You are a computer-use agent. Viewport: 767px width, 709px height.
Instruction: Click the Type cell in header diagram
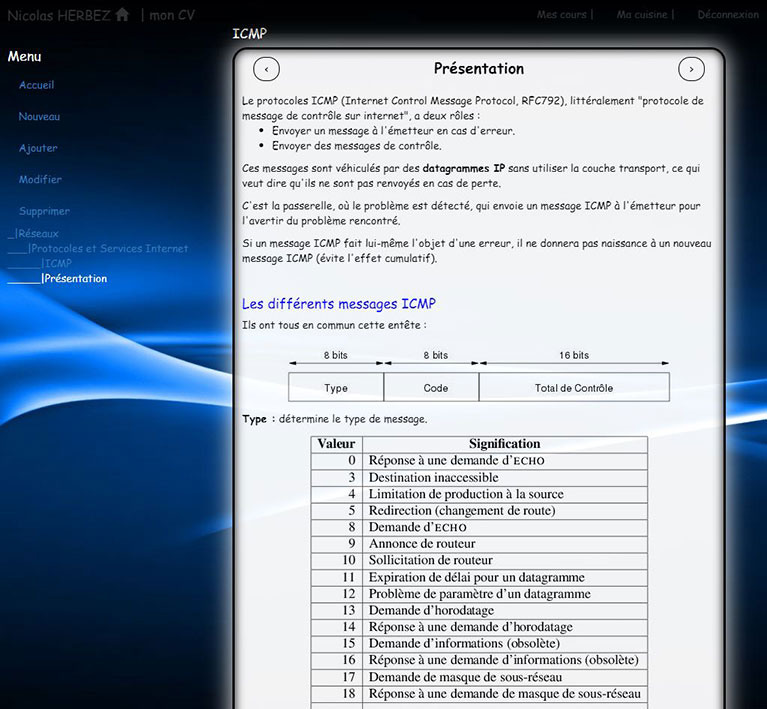point(336,388)
